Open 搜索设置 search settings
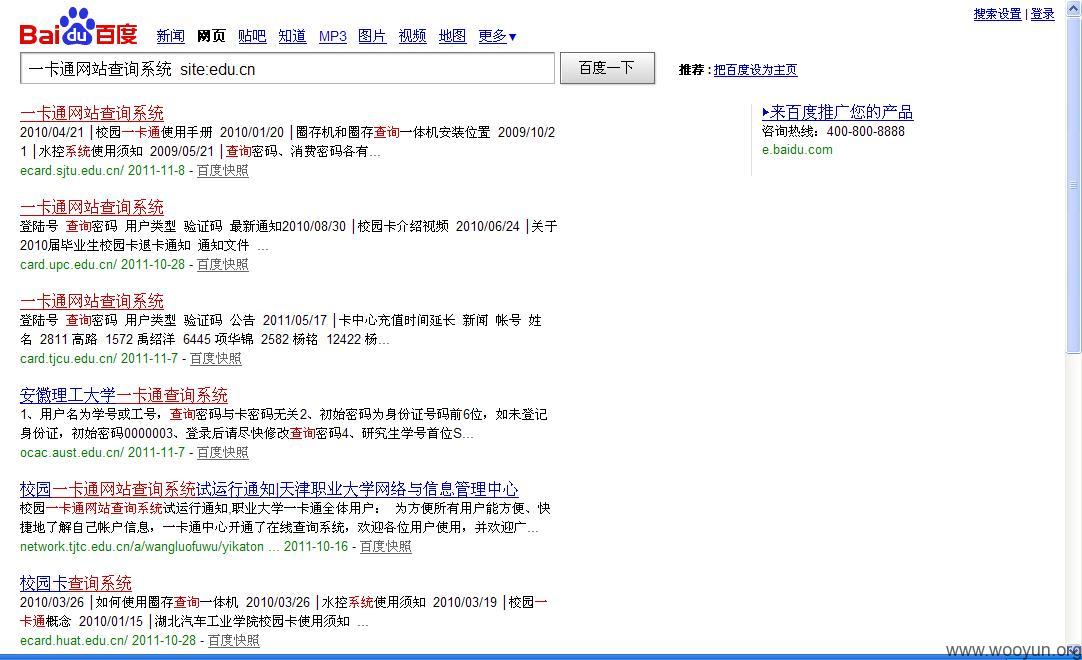Viewport: 1082px width, 660px height. tap(997, 14)
